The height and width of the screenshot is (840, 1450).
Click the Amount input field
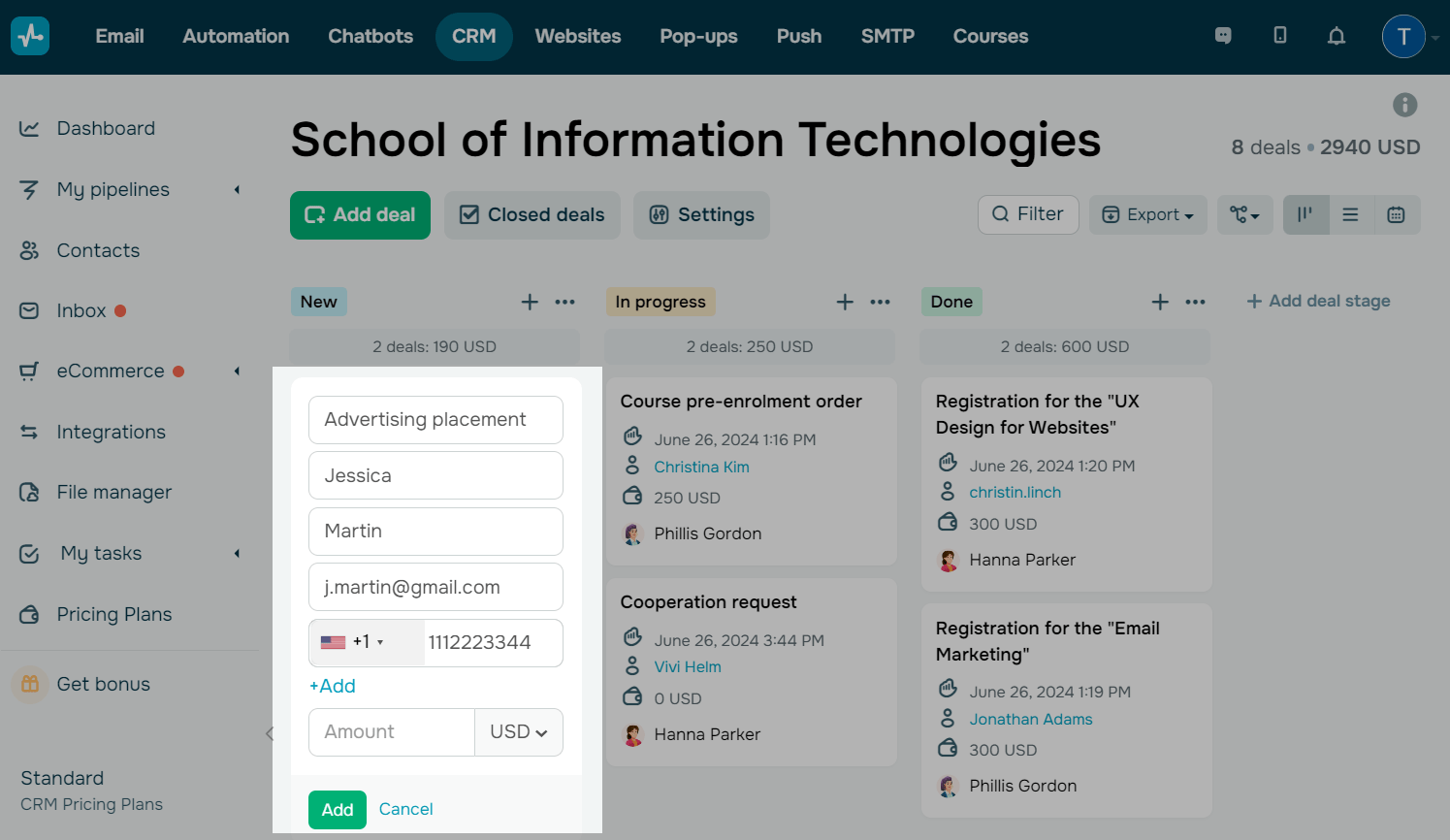[x=392, y=732]
